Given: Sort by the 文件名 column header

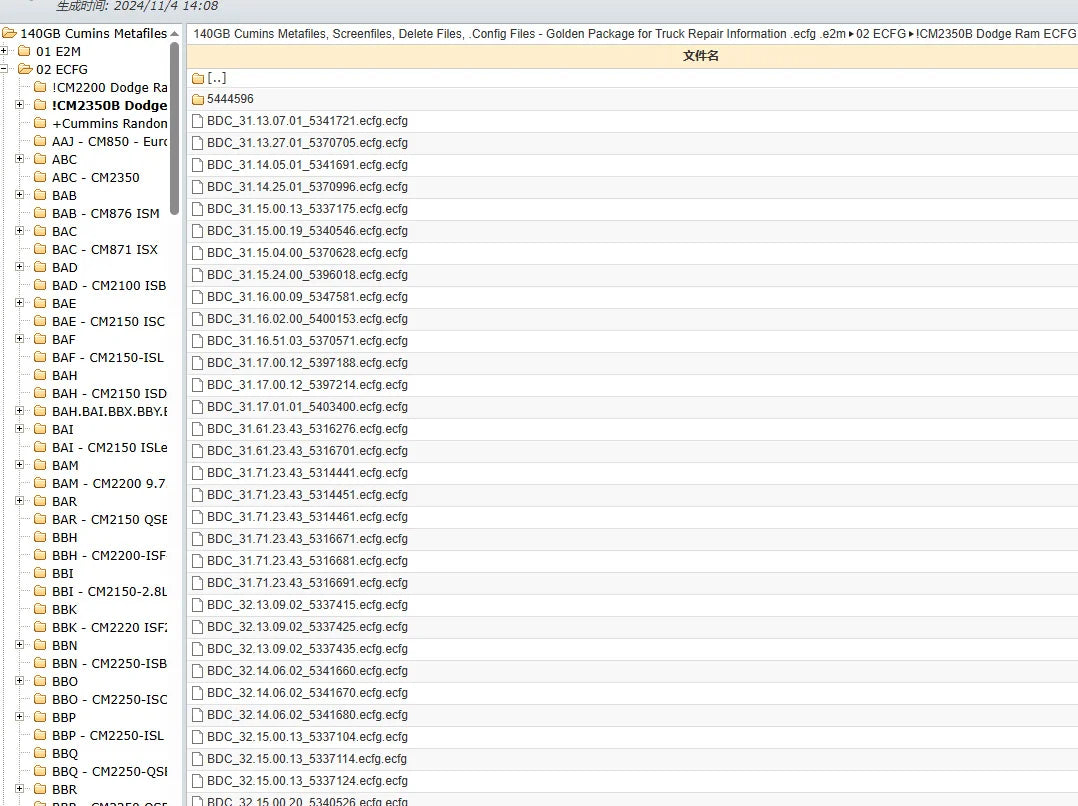Looking at the screenshot, I should point(701,56).
